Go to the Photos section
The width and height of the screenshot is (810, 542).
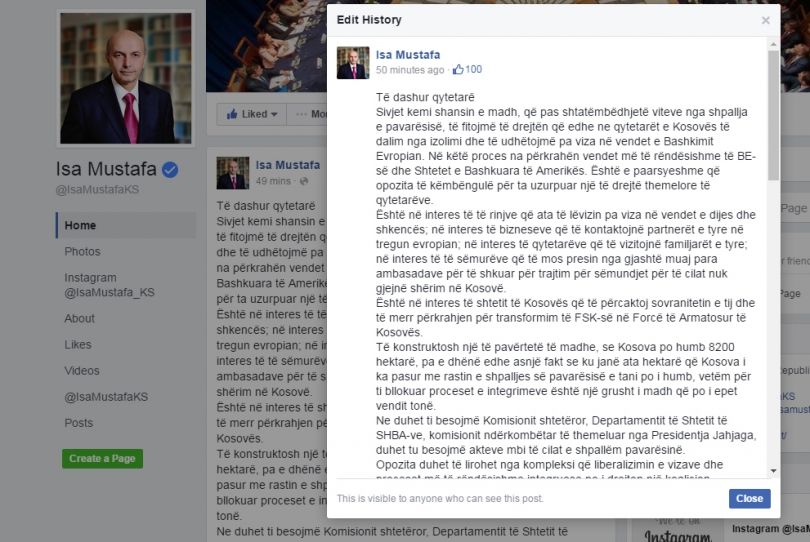click(x=82, y=252)
